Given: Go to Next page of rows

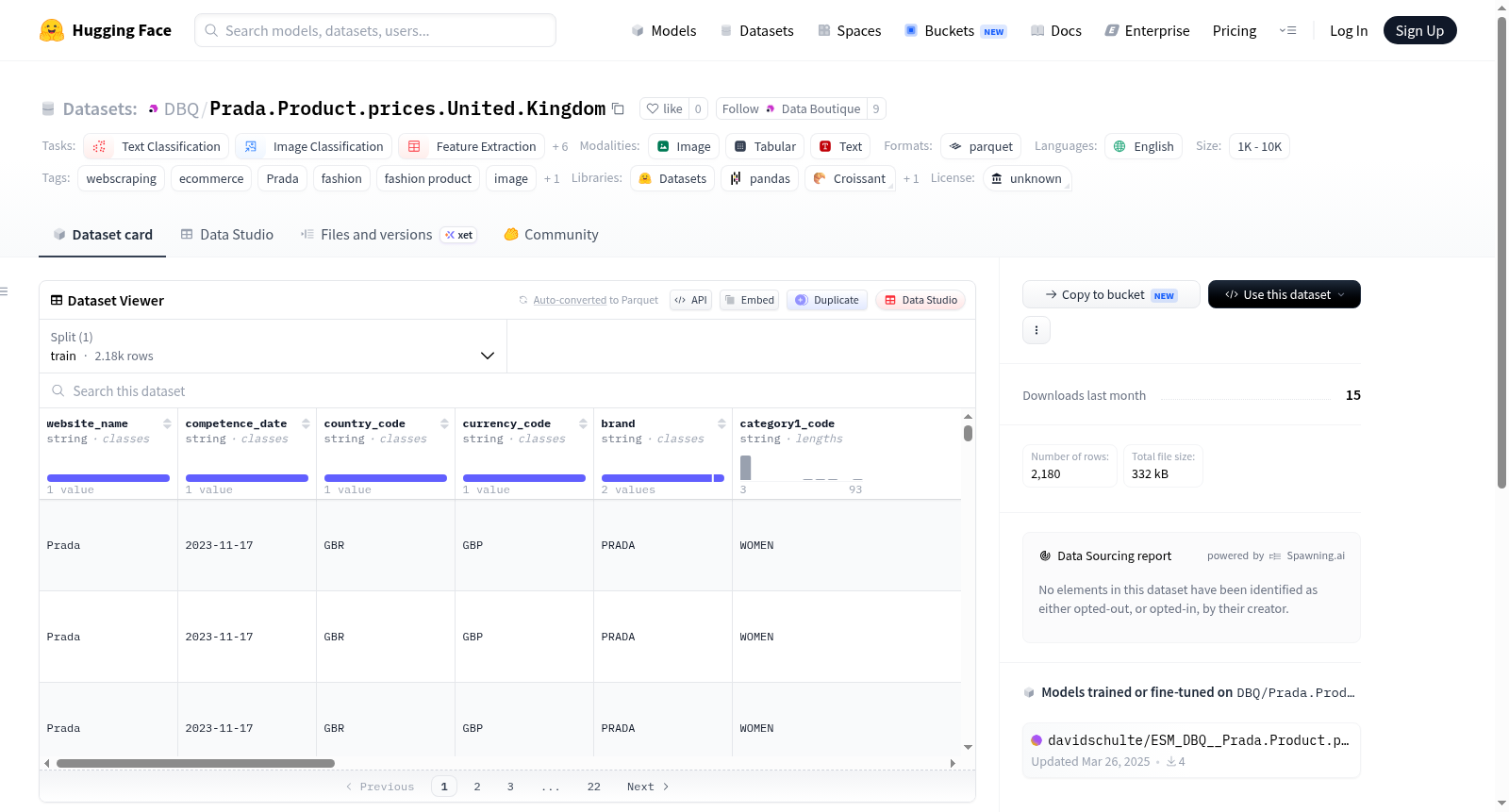Looking at the screenshot, I should pyautogui.click(x=648, y=787).
